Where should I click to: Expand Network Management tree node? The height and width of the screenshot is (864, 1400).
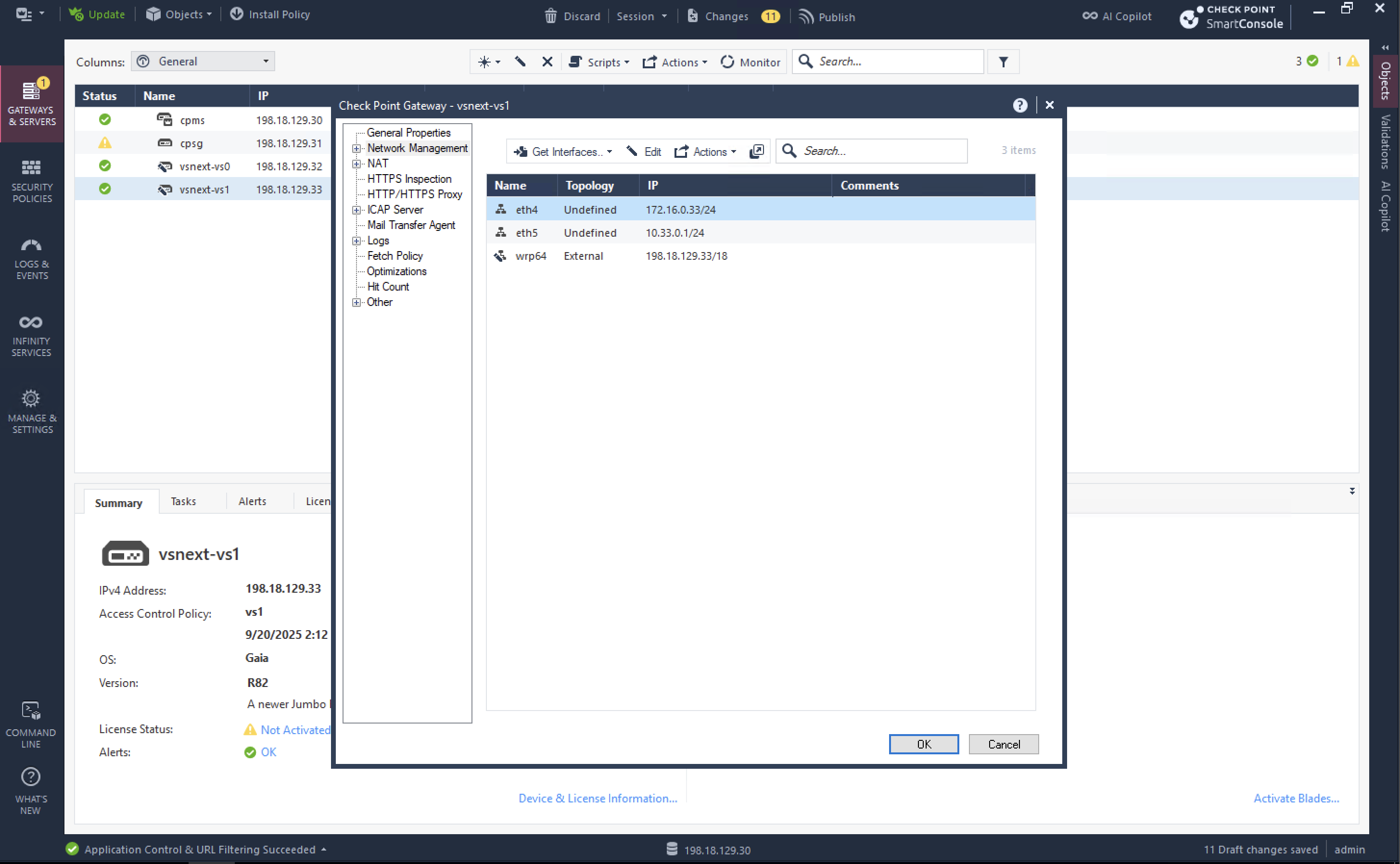pos(356,149)
